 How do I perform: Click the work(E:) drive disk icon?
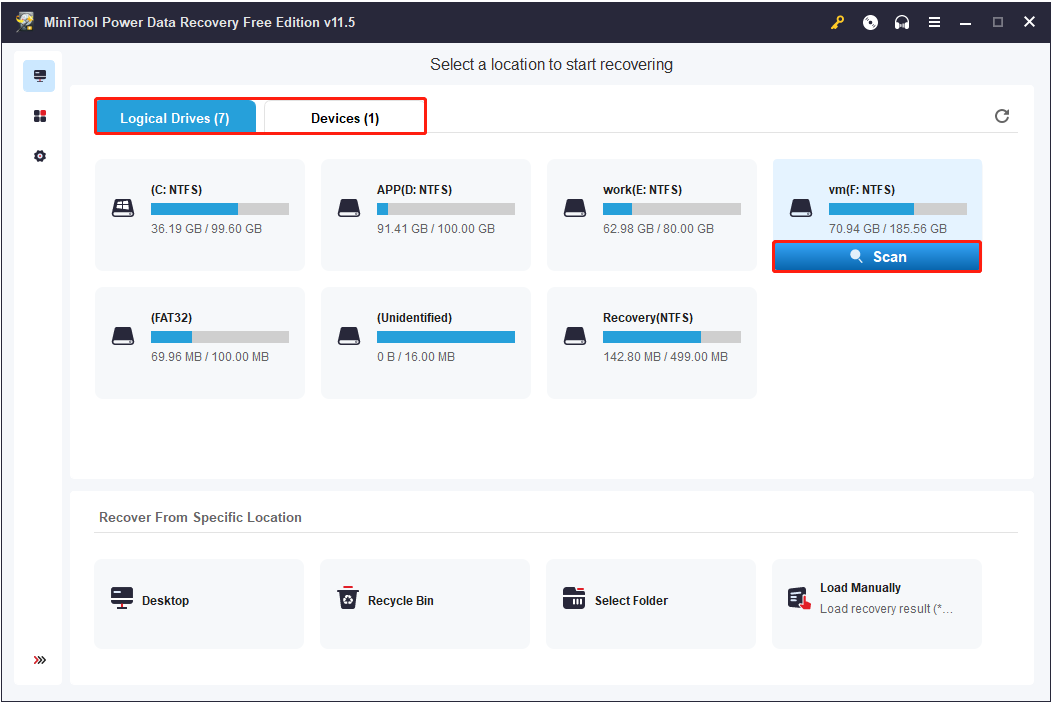tap(575, 208)
